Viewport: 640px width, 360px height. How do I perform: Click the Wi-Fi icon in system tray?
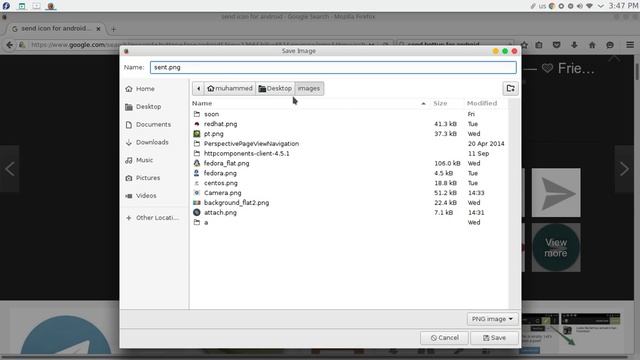tap(589, 6)
